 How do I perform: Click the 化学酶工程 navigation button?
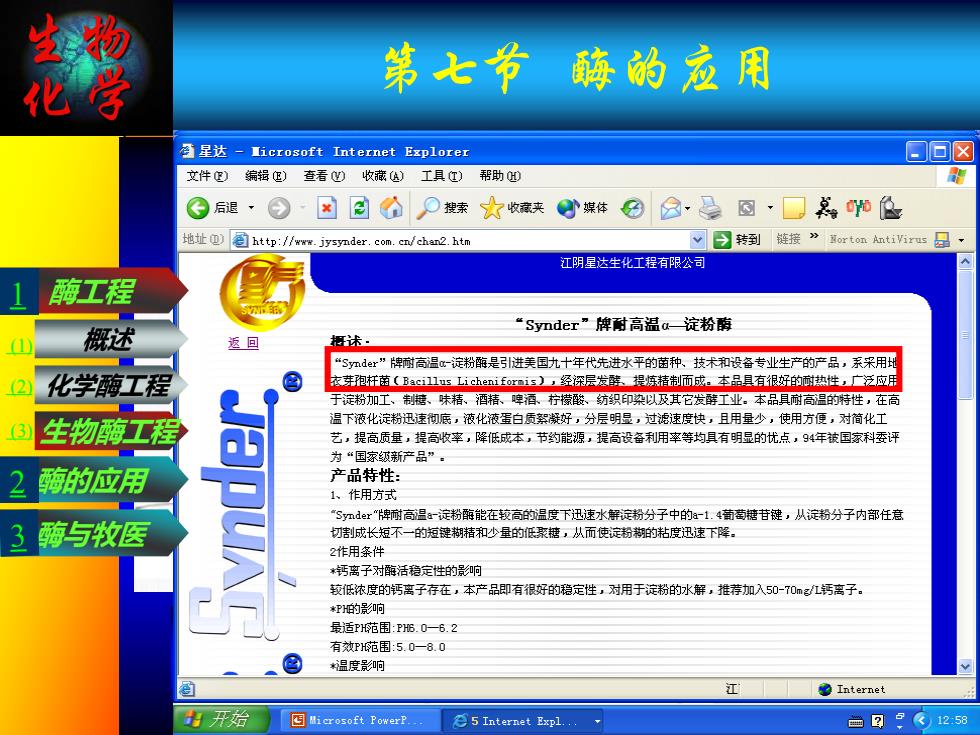[x=111, y=385]
